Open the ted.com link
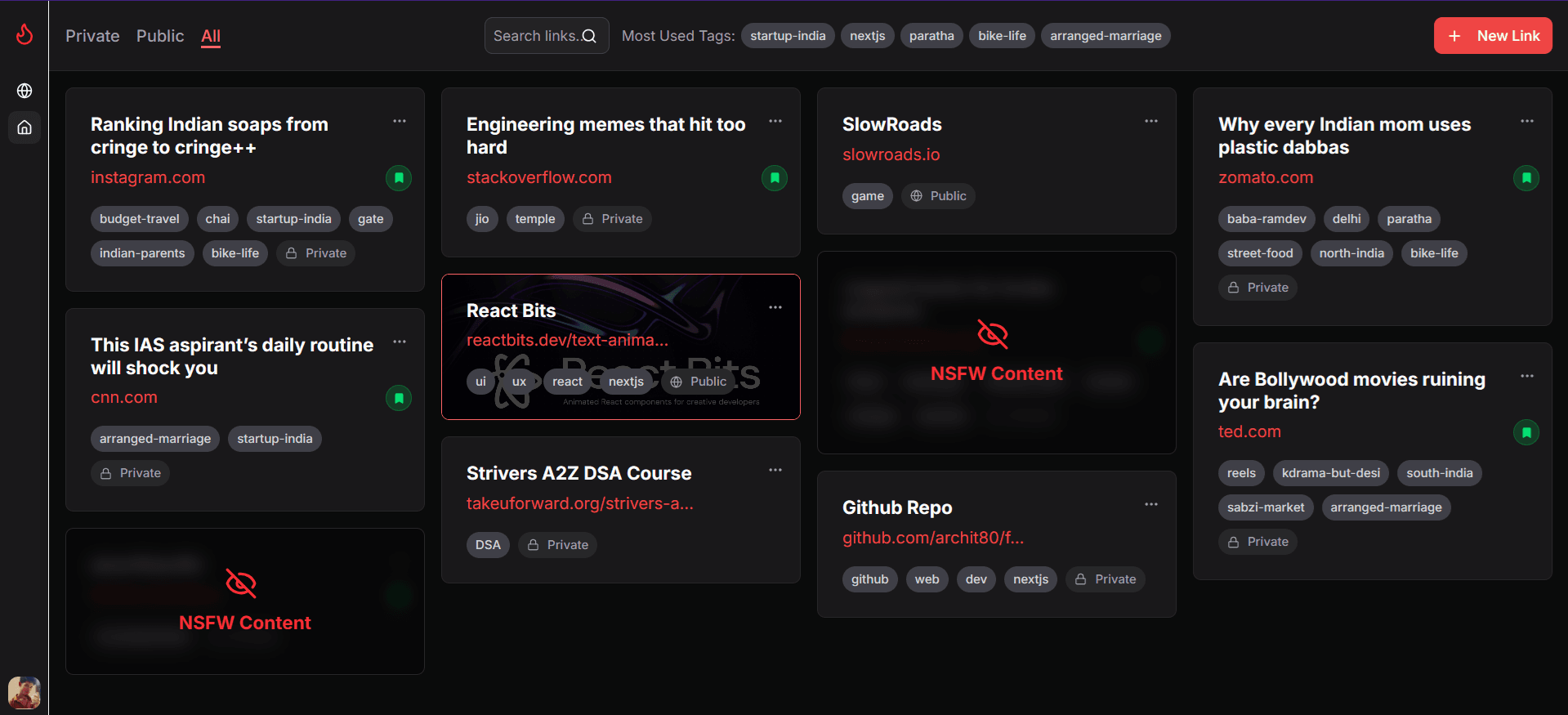 tap(1249, 431)
